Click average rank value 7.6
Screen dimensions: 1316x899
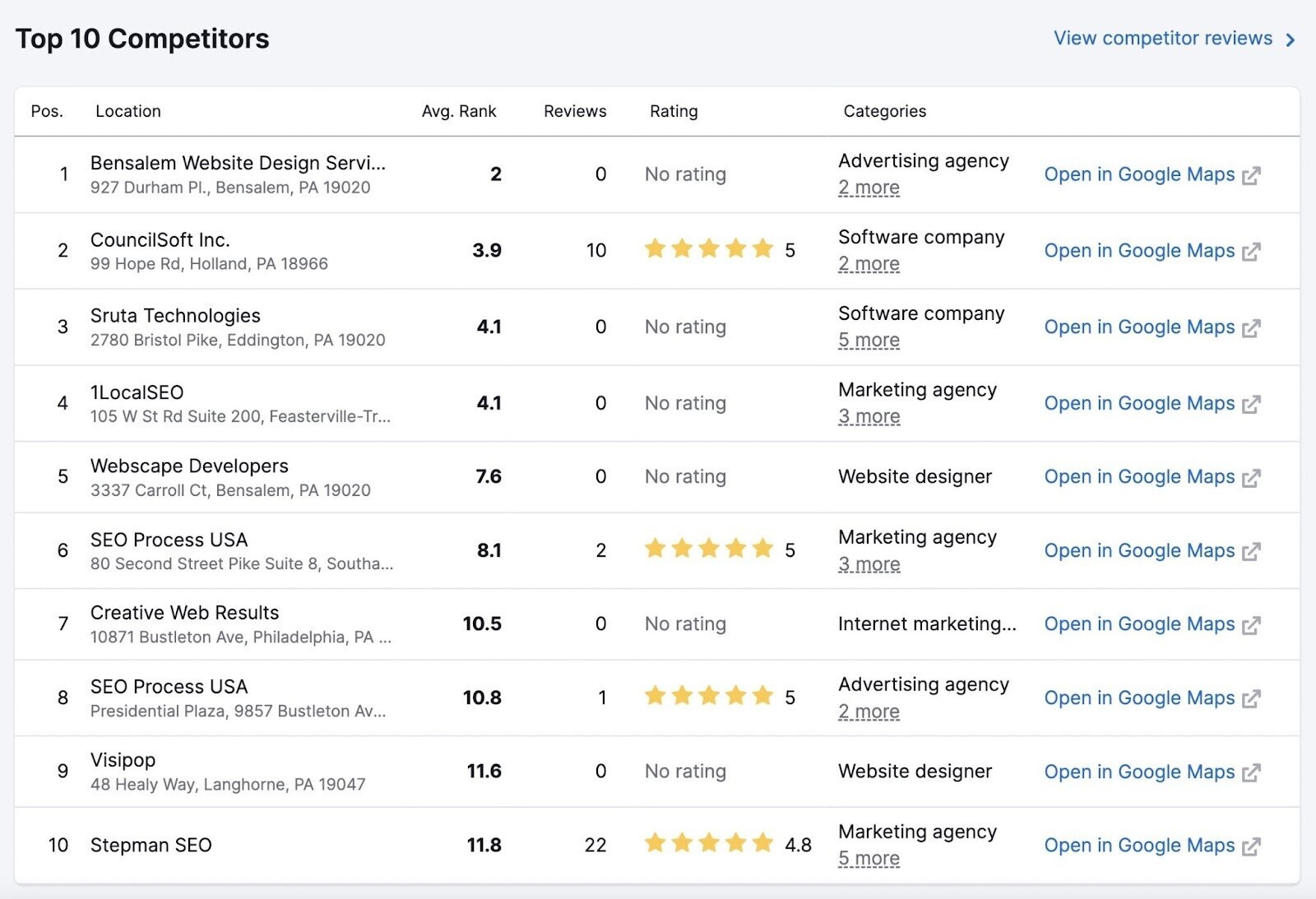[489, 477]
